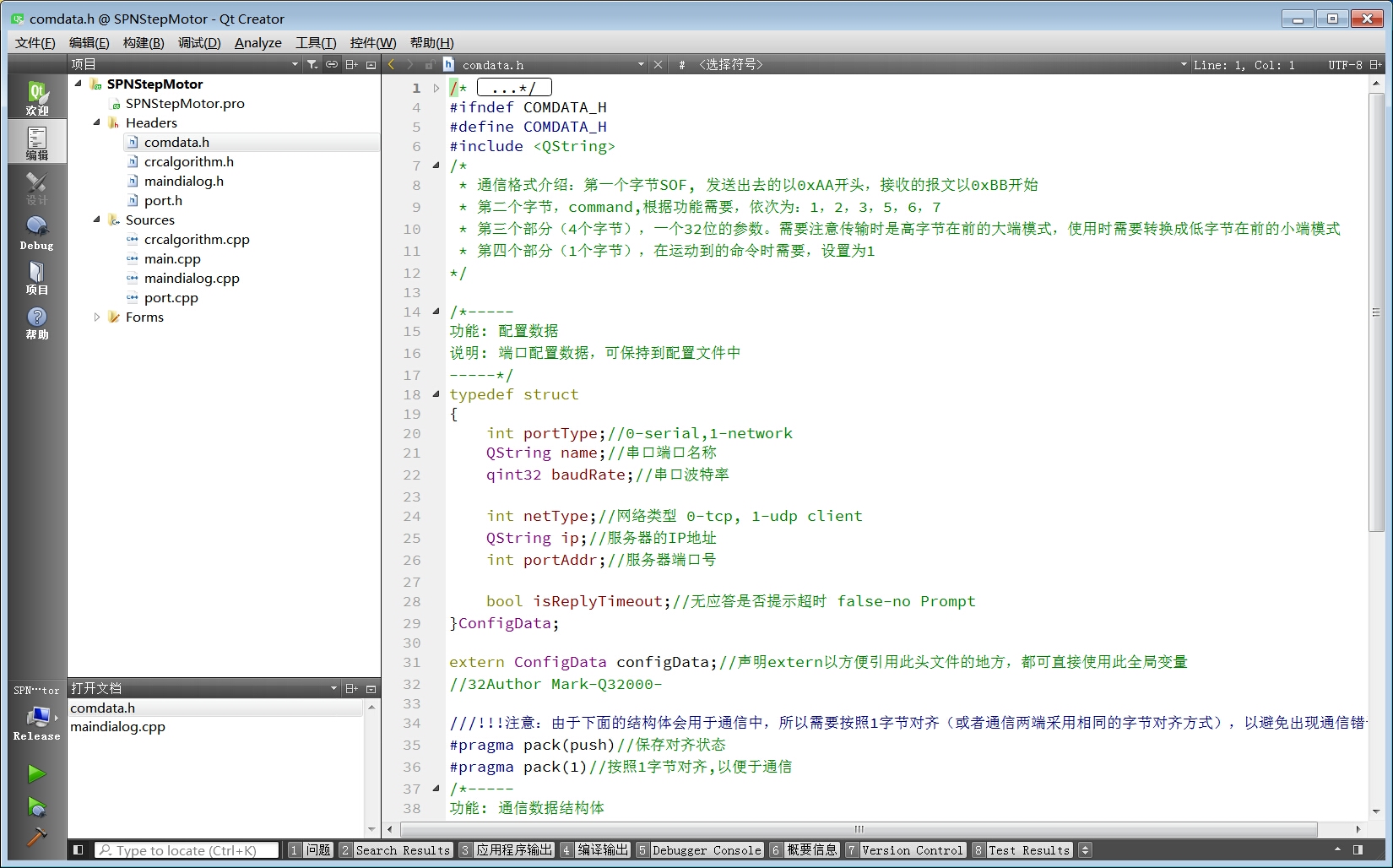Close the 项目 side panel
The image size is (1393, 868).
click(x=371, y=64)
